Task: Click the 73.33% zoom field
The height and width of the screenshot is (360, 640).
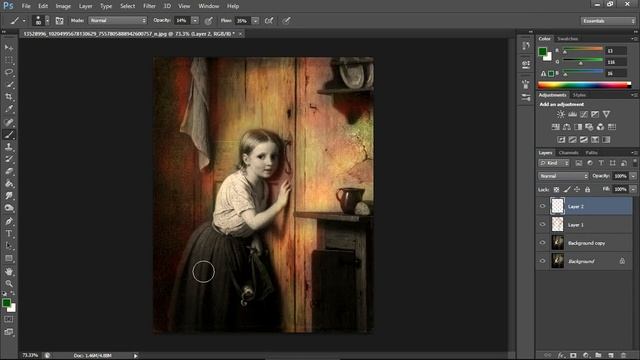Action: (30, 356)
